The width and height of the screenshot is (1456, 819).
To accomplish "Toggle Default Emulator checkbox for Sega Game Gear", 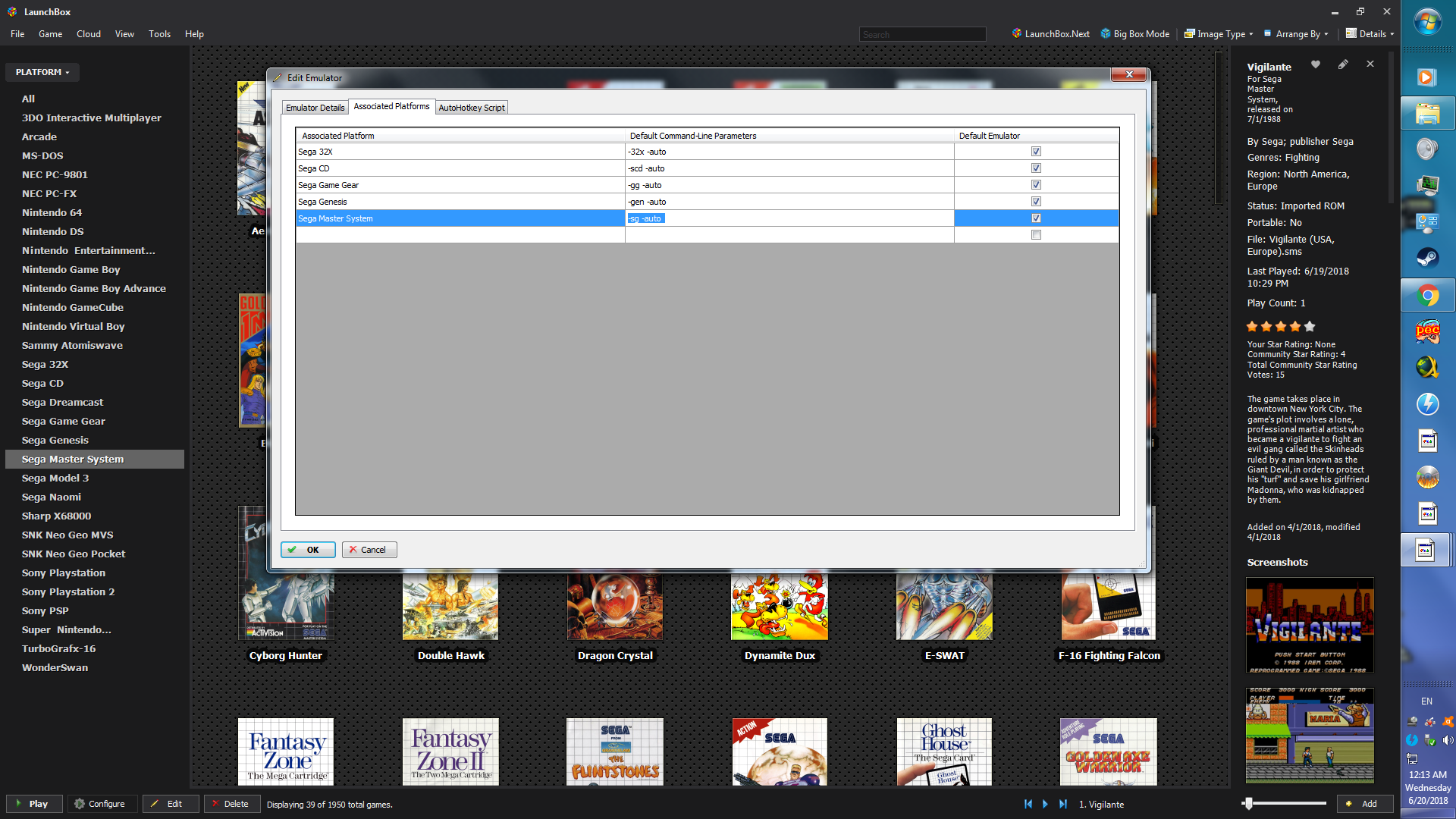I will 1036,185.
